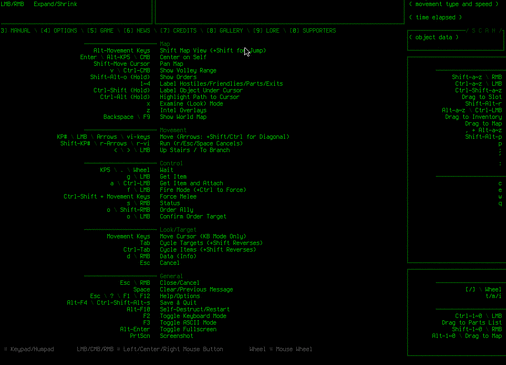Open the [6] NEWS tab
506x365 pixels.
pos(137,31)
